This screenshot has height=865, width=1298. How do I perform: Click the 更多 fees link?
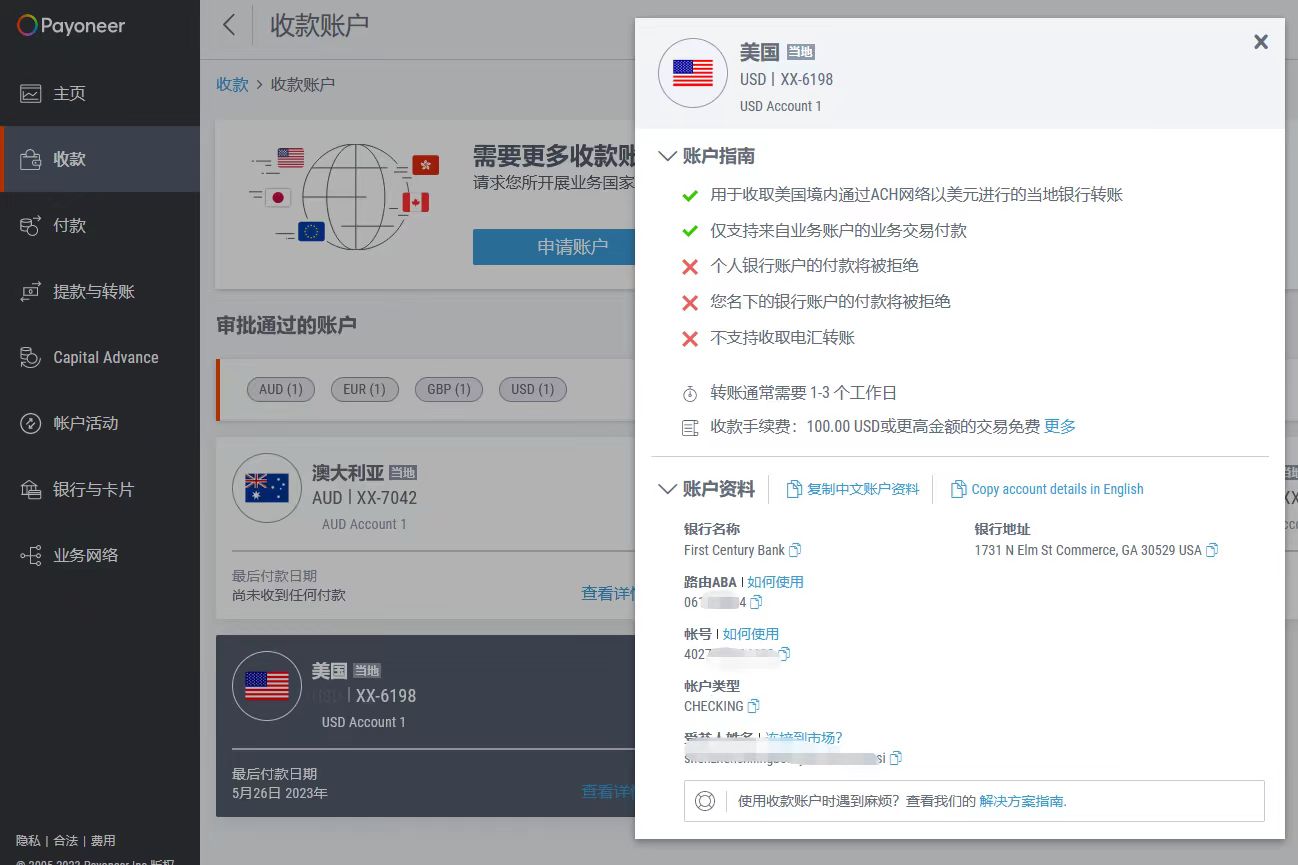[1060, 426]
